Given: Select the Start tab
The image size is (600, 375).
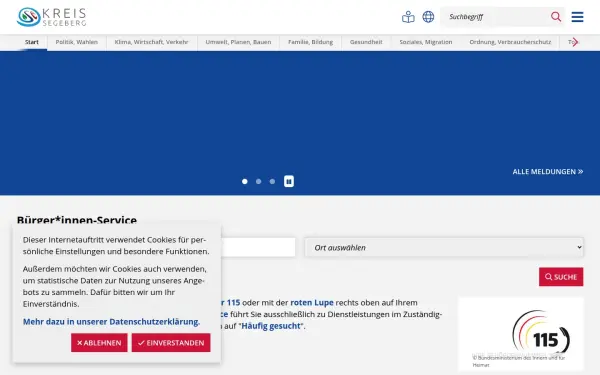Looking at the screenshot, I should click(x=32, y=42).
